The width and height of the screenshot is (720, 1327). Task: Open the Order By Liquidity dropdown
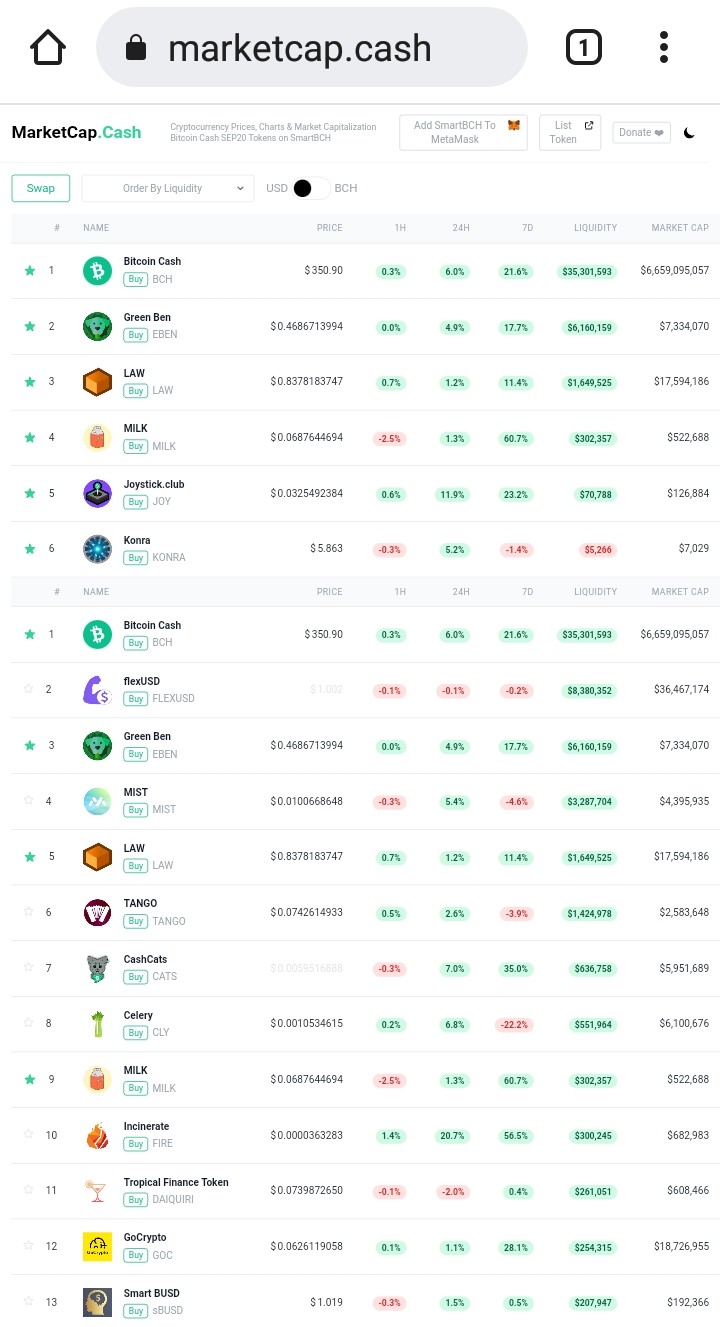pos(168,188)
